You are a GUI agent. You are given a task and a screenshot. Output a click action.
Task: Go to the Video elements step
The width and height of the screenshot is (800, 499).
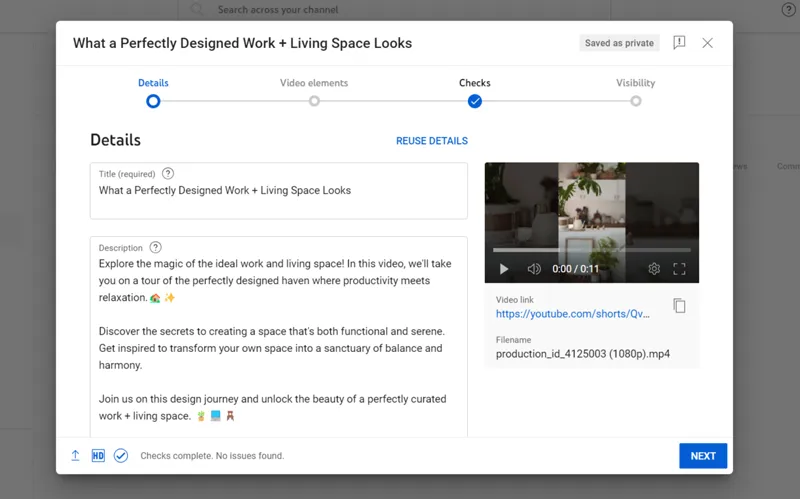pyautogui.click(x=314, y=100)
